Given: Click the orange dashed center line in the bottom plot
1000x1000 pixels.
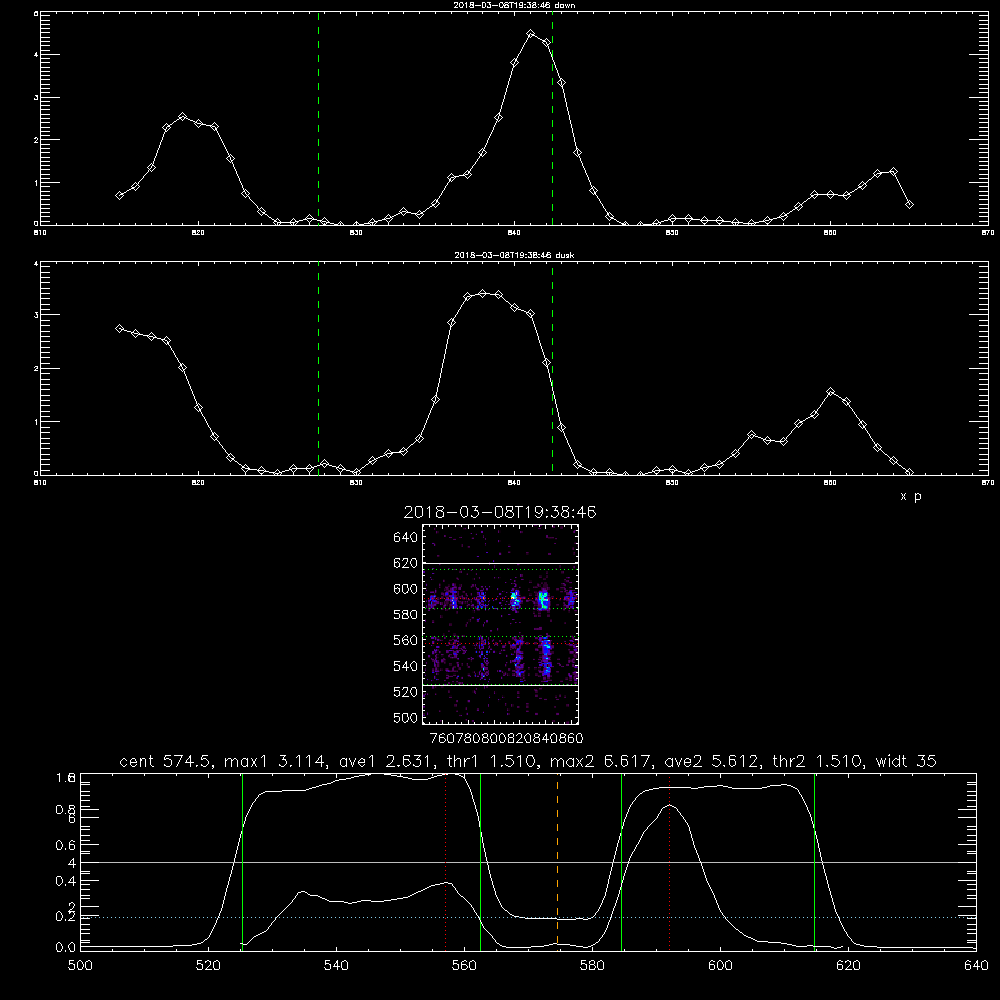Looking at the screenshot, I should (x=557, y=861).
